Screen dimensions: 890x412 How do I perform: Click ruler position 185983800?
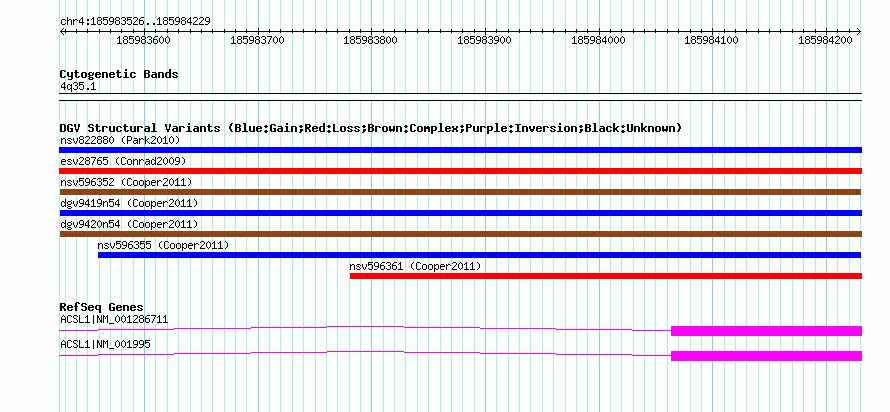[371, 40]
